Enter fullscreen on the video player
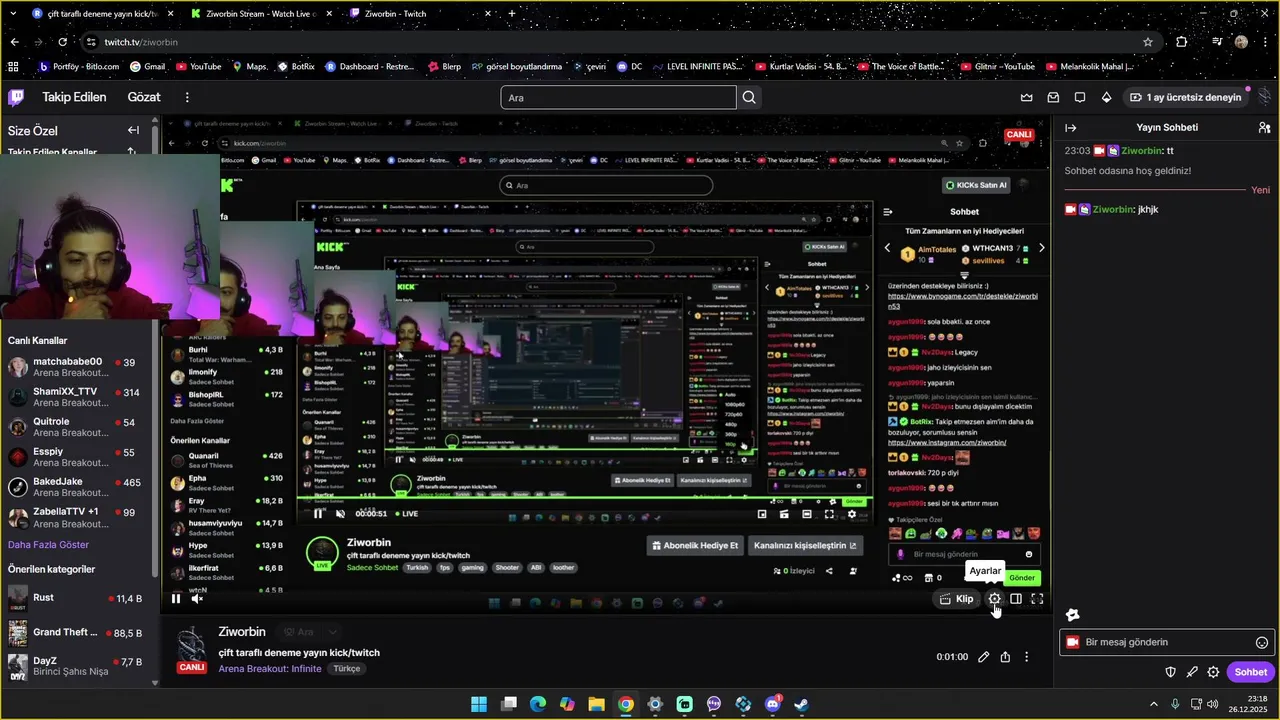This screenshot has width=1280, height=720. (x=1037, y=599)
